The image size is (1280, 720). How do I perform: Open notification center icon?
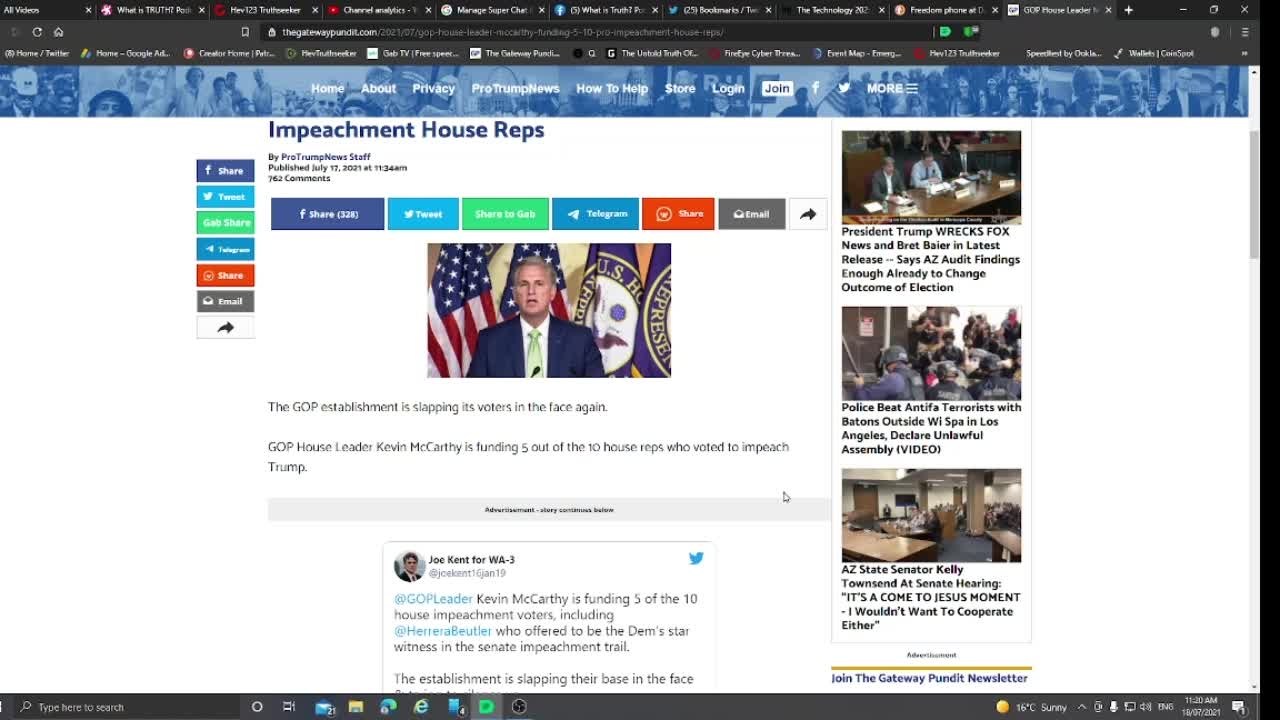click(x=1238, y=707)
